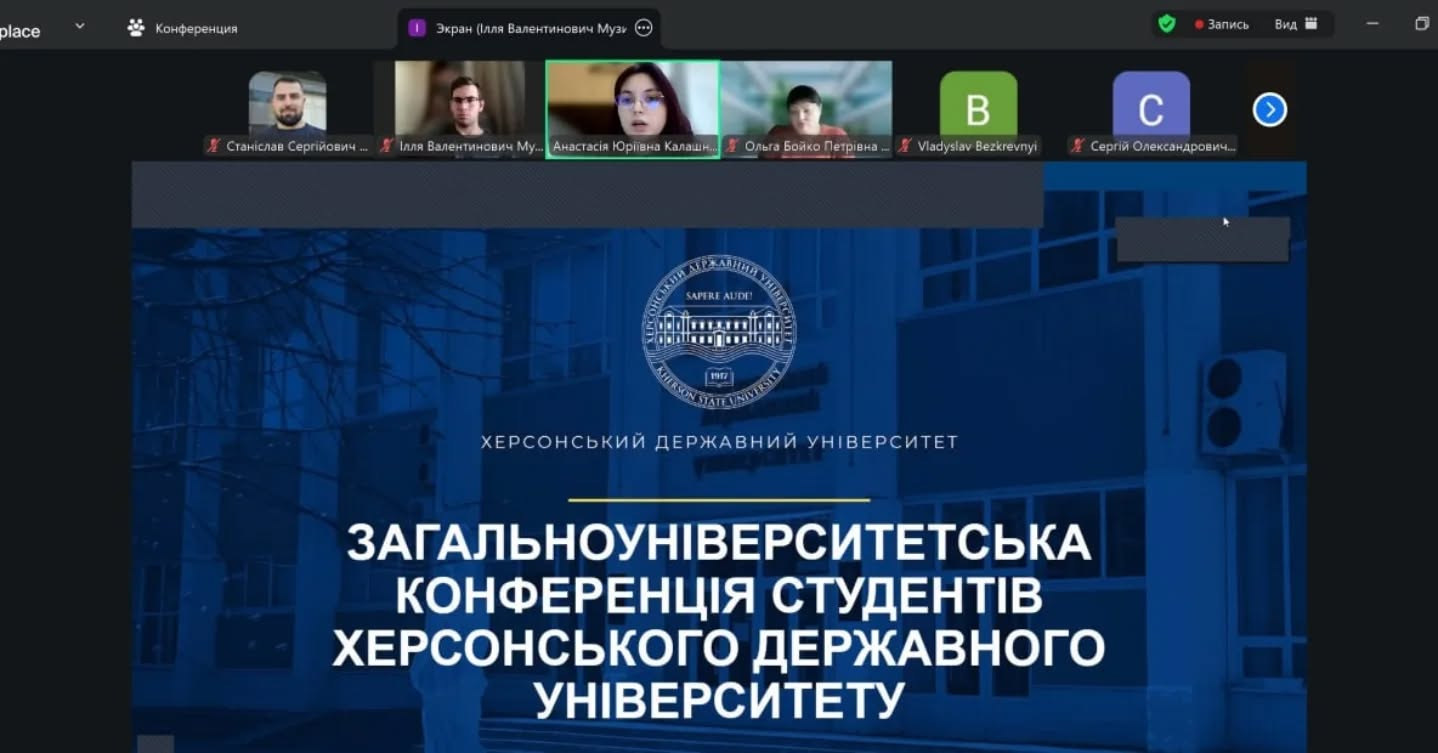Select Анастасія Юріївна's active speaker video
The image size is (1438, 753).
632,98
